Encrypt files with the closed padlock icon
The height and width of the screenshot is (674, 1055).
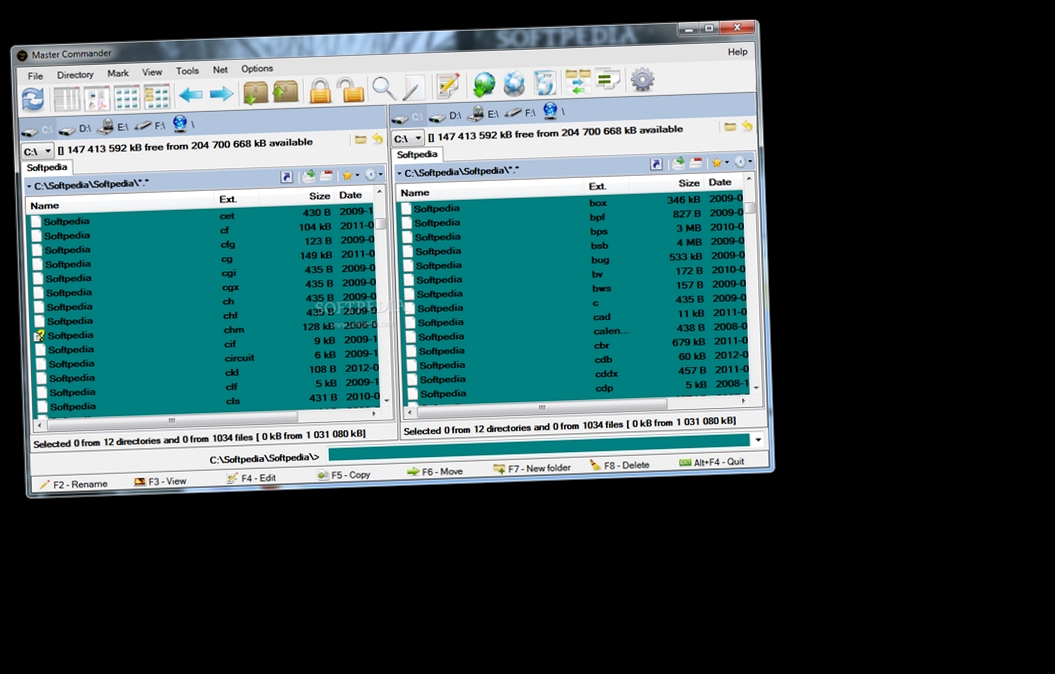click(320, 91)
